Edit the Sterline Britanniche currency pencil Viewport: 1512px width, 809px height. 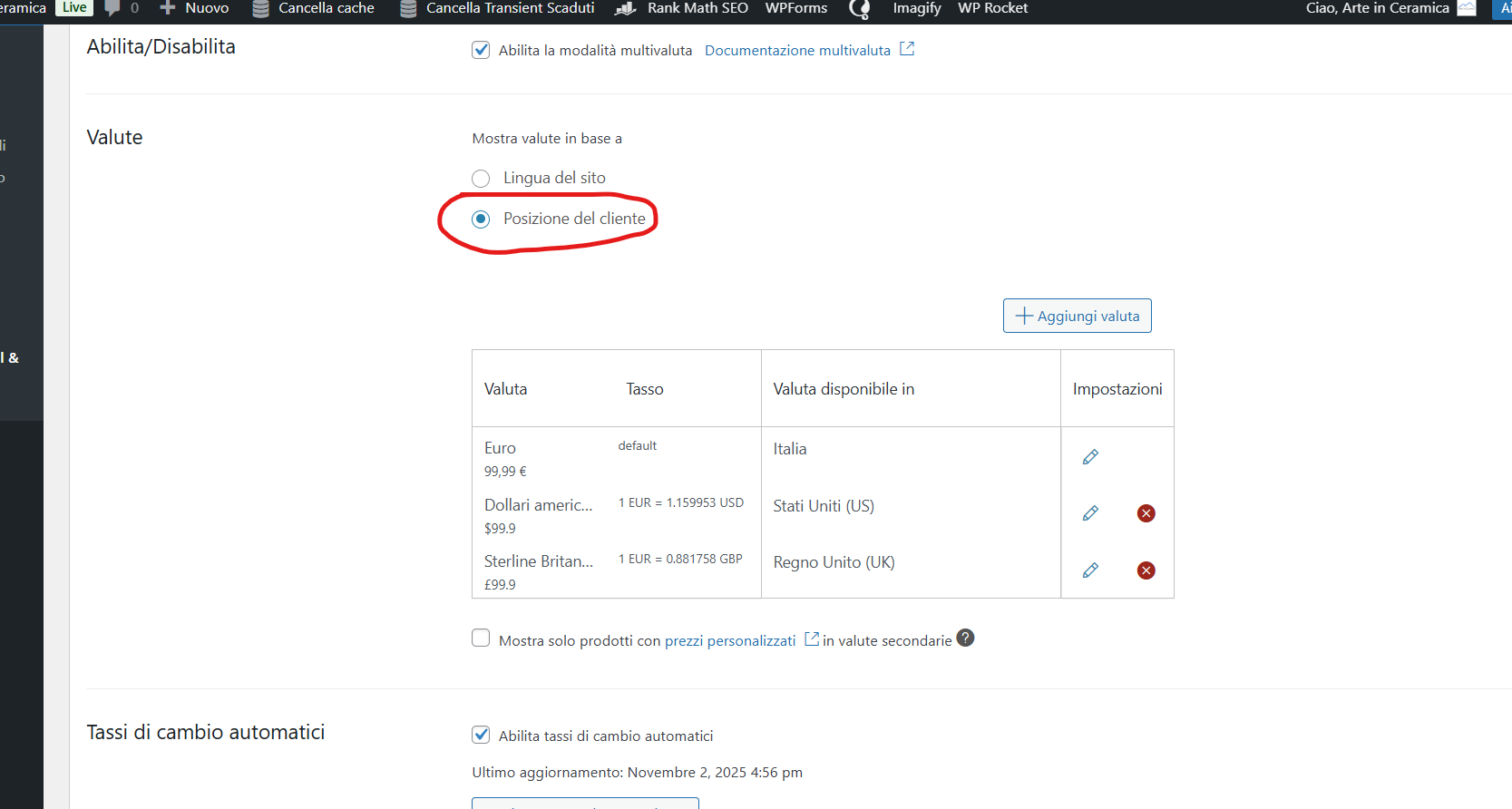(1090, 570)
